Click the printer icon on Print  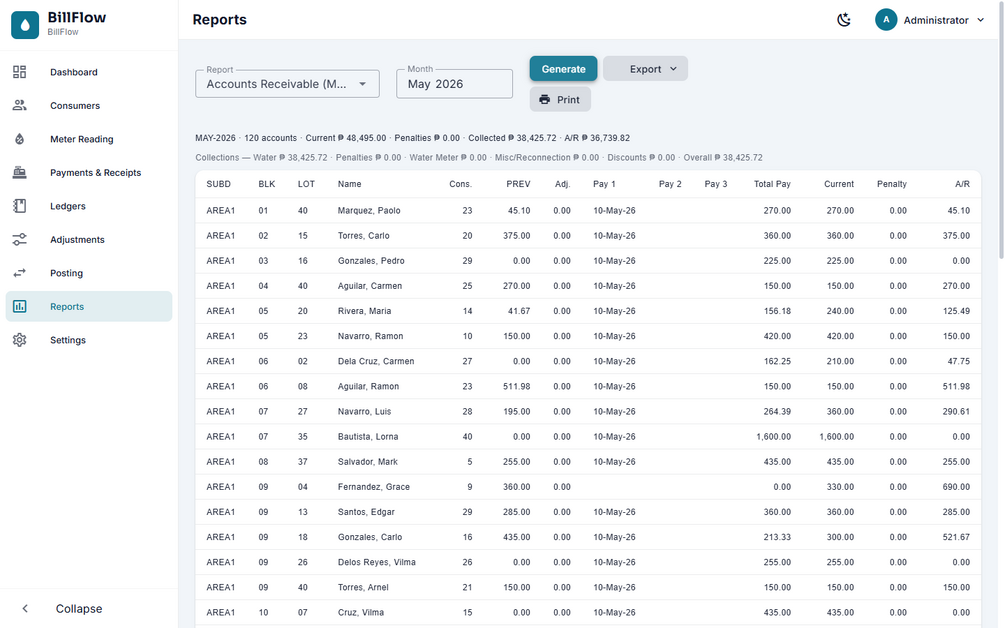click(x=545, y=99)
